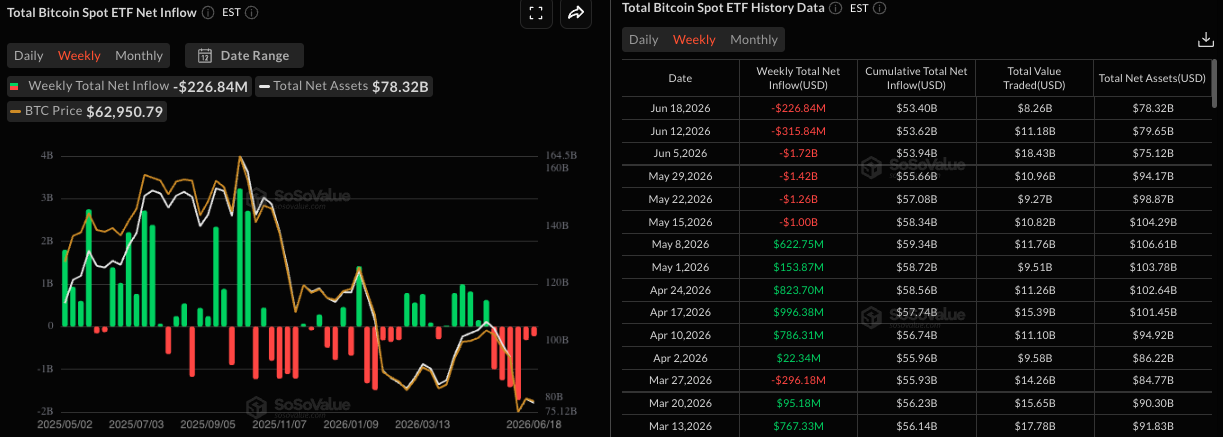Image resolution: width=1223 pixels, height=437 pixels.
Task: Calendar icon in the Date Range button
Action: click(205, 56)
